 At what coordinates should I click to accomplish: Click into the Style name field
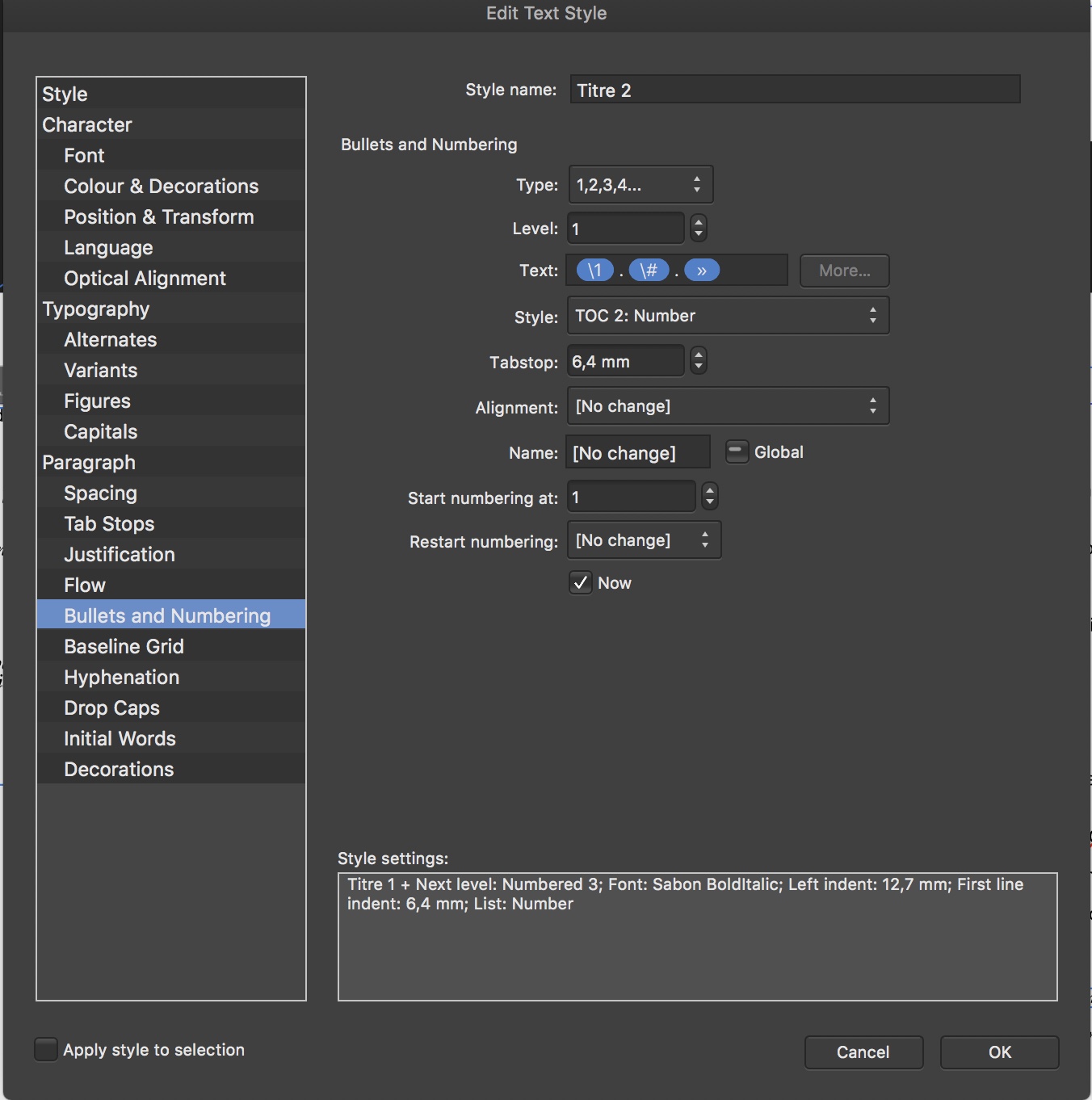click(796, 90)
